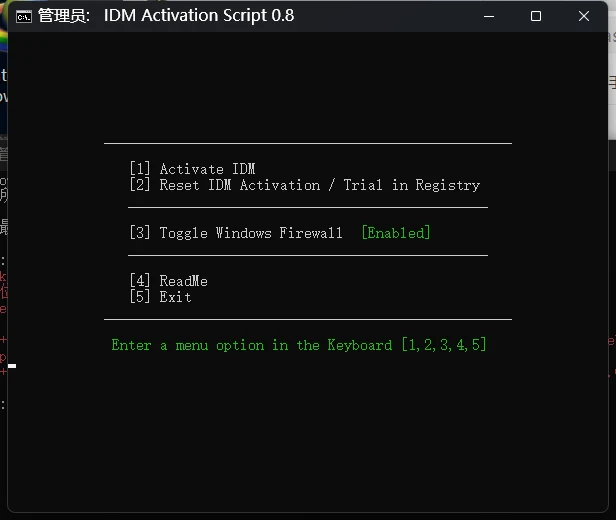Close the IDM Activation Script window
The image size is (616, 520).
[x=584, y=16]
